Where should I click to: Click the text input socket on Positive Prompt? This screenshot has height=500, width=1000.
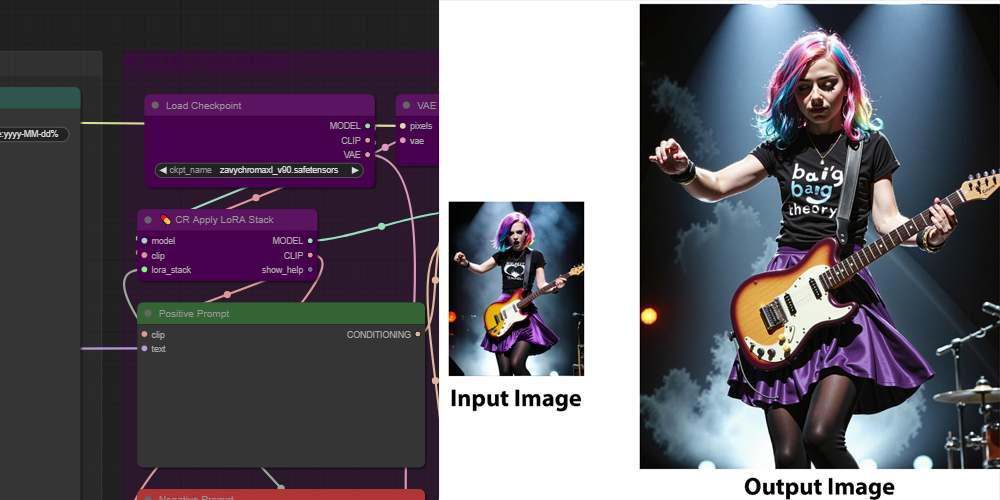[144, 349]
